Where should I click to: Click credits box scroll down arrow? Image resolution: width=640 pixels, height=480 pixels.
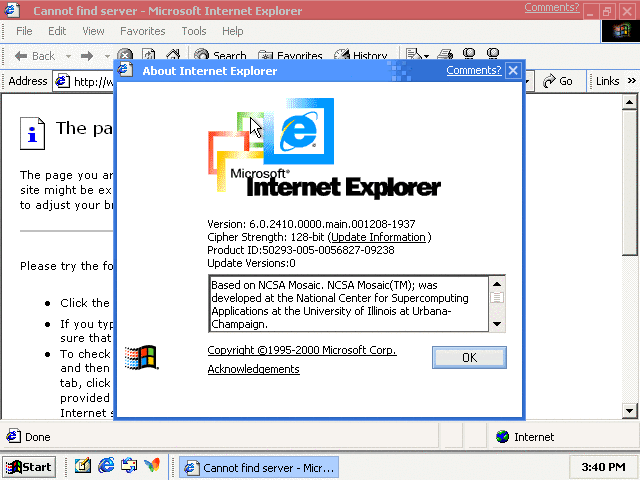[497, 324]
